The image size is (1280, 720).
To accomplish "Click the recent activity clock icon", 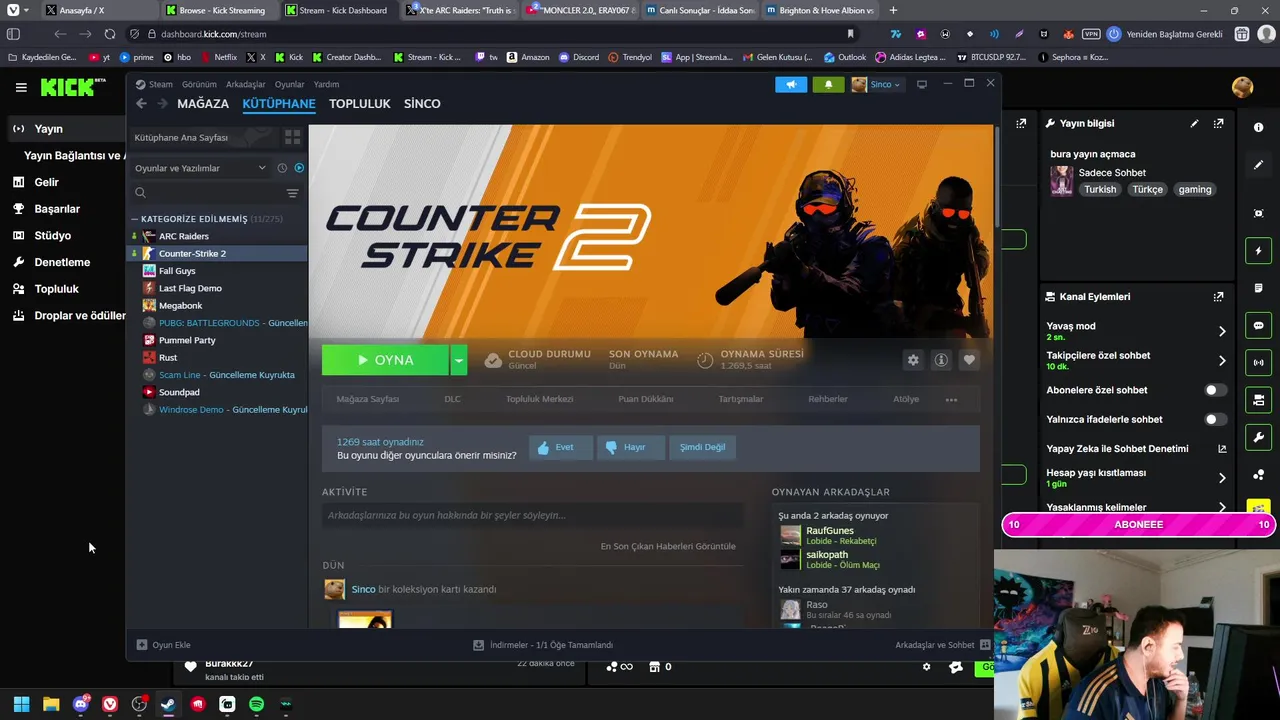I will [x=282, y=168].
